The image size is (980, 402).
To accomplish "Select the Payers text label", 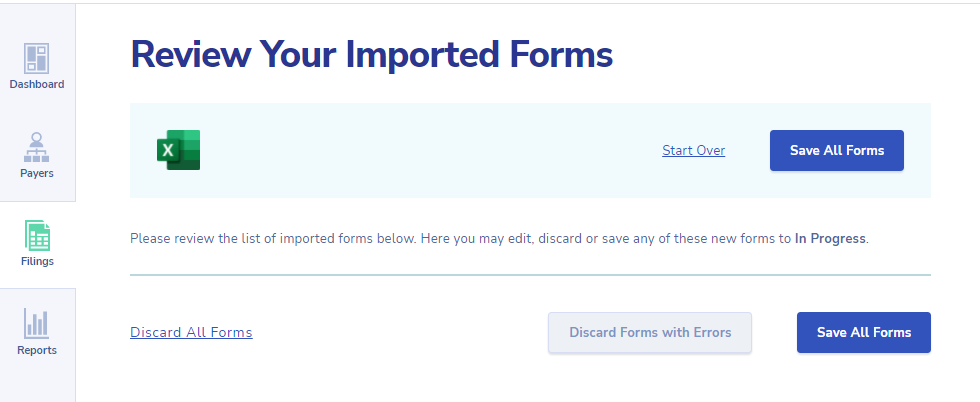I will pyautogui.click(x=37, y=173).
